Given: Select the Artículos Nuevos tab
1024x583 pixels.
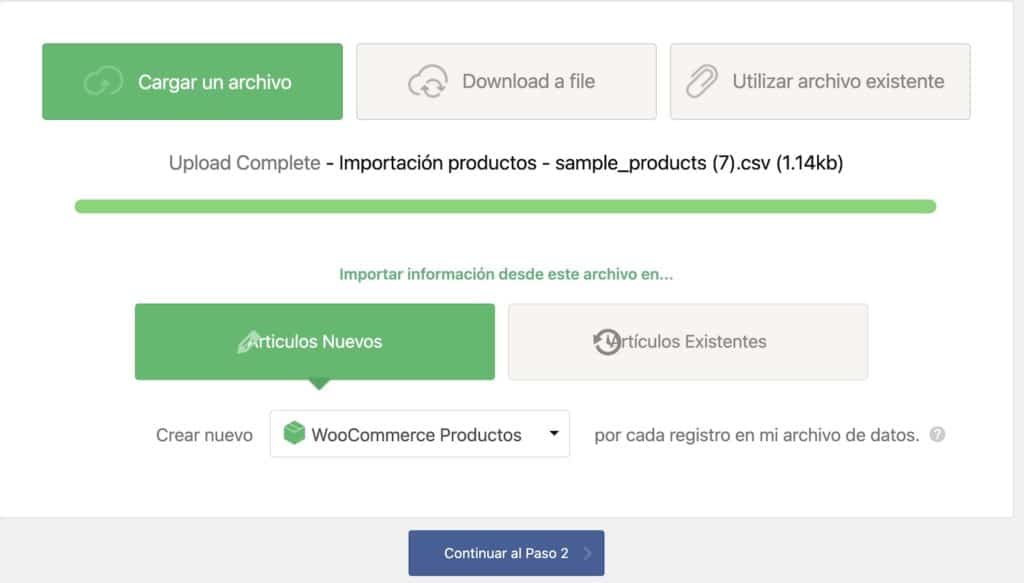Looking at the screenshot, I should [315, 341].
